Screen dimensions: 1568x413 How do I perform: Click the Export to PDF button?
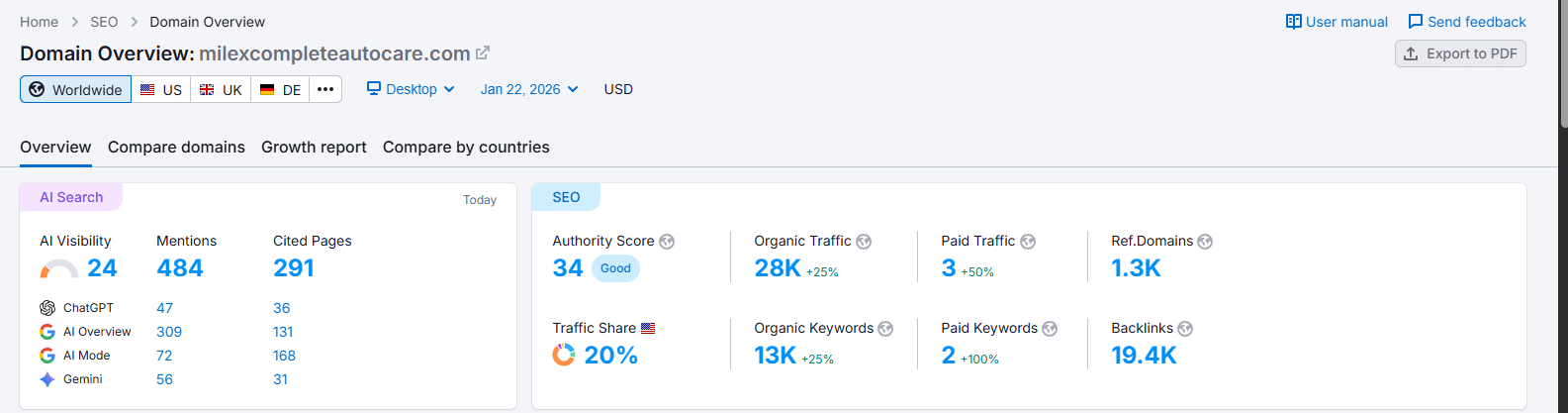(x=1460, y=53)
